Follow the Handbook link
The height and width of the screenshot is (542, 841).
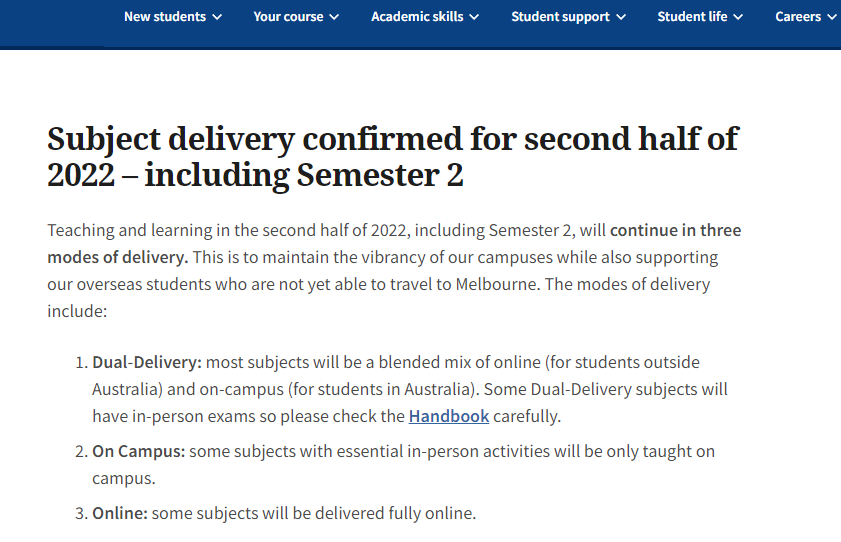(449, 416)
